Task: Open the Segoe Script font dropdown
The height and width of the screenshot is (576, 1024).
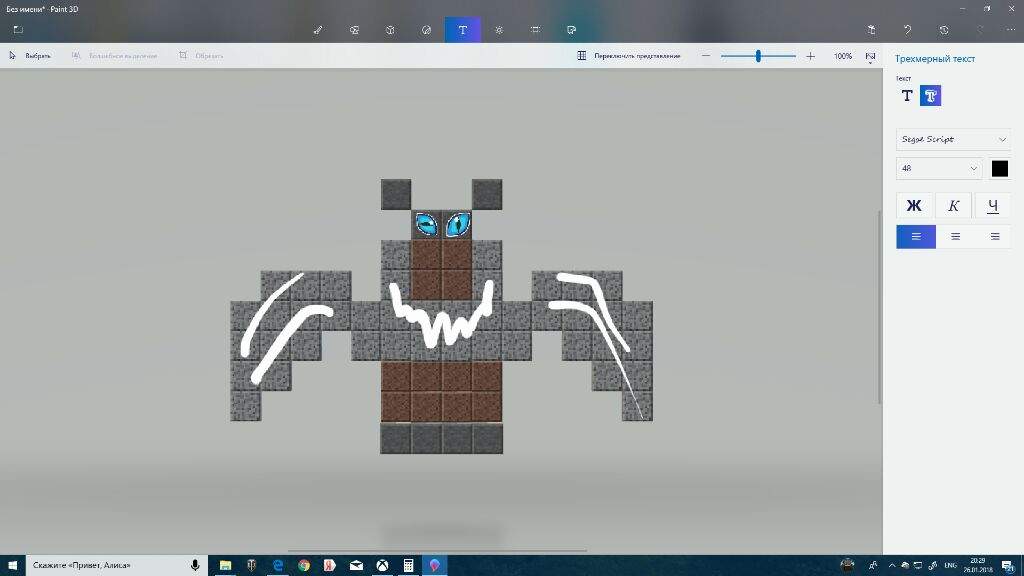Action: coord(953,139)
